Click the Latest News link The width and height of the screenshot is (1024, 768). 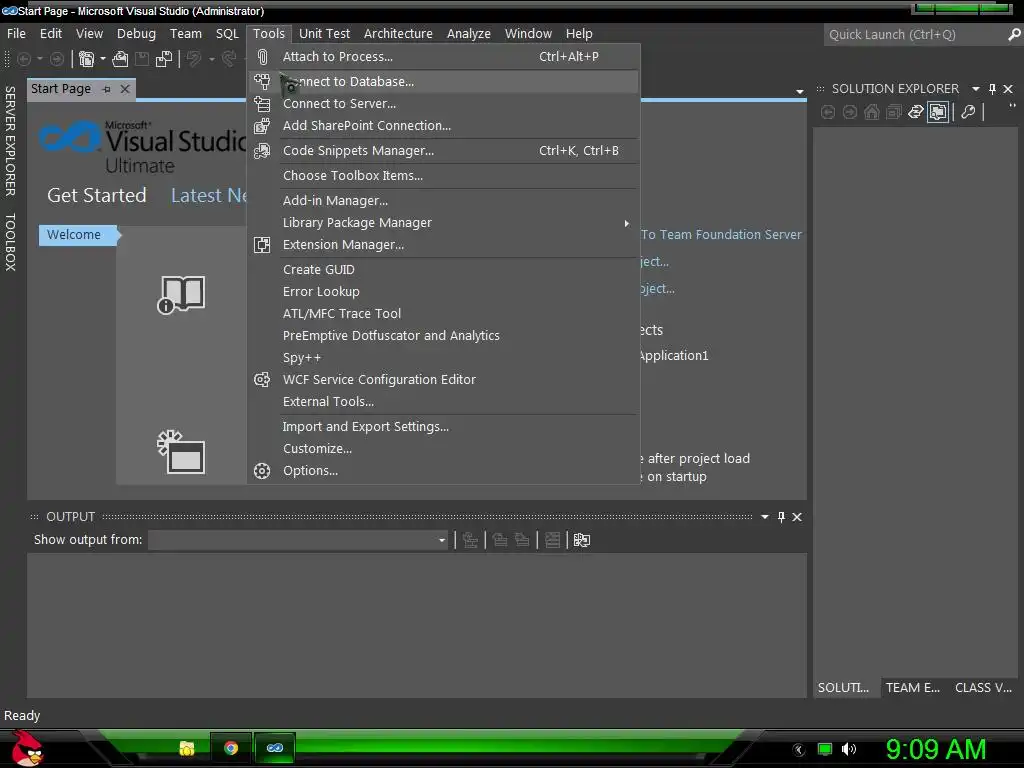208,195
